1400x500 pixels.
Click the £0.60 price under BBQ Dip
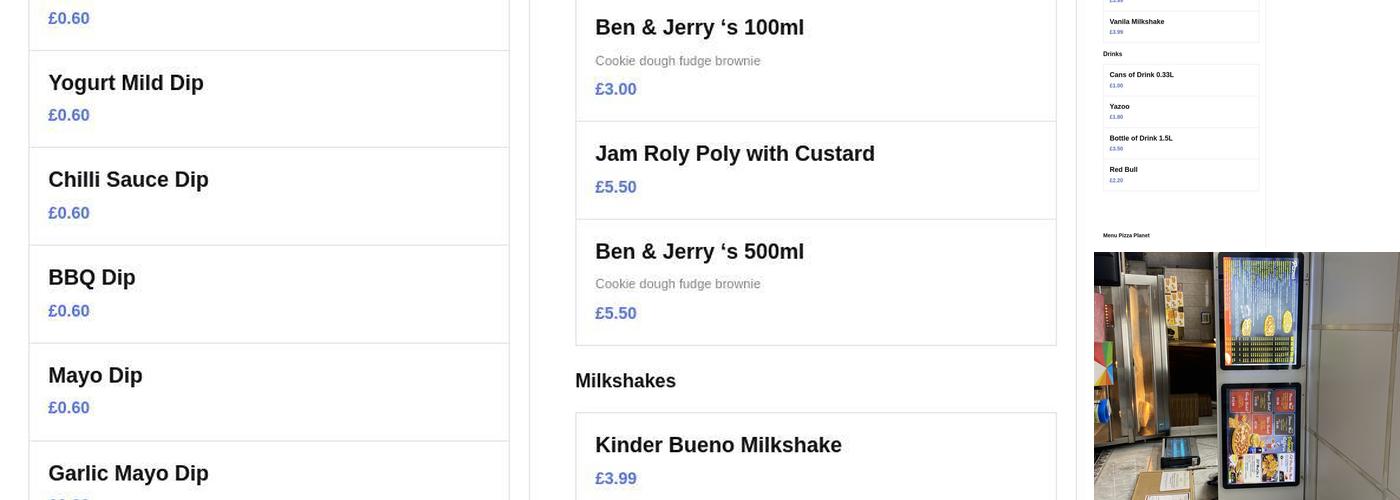tap(69, 312)
